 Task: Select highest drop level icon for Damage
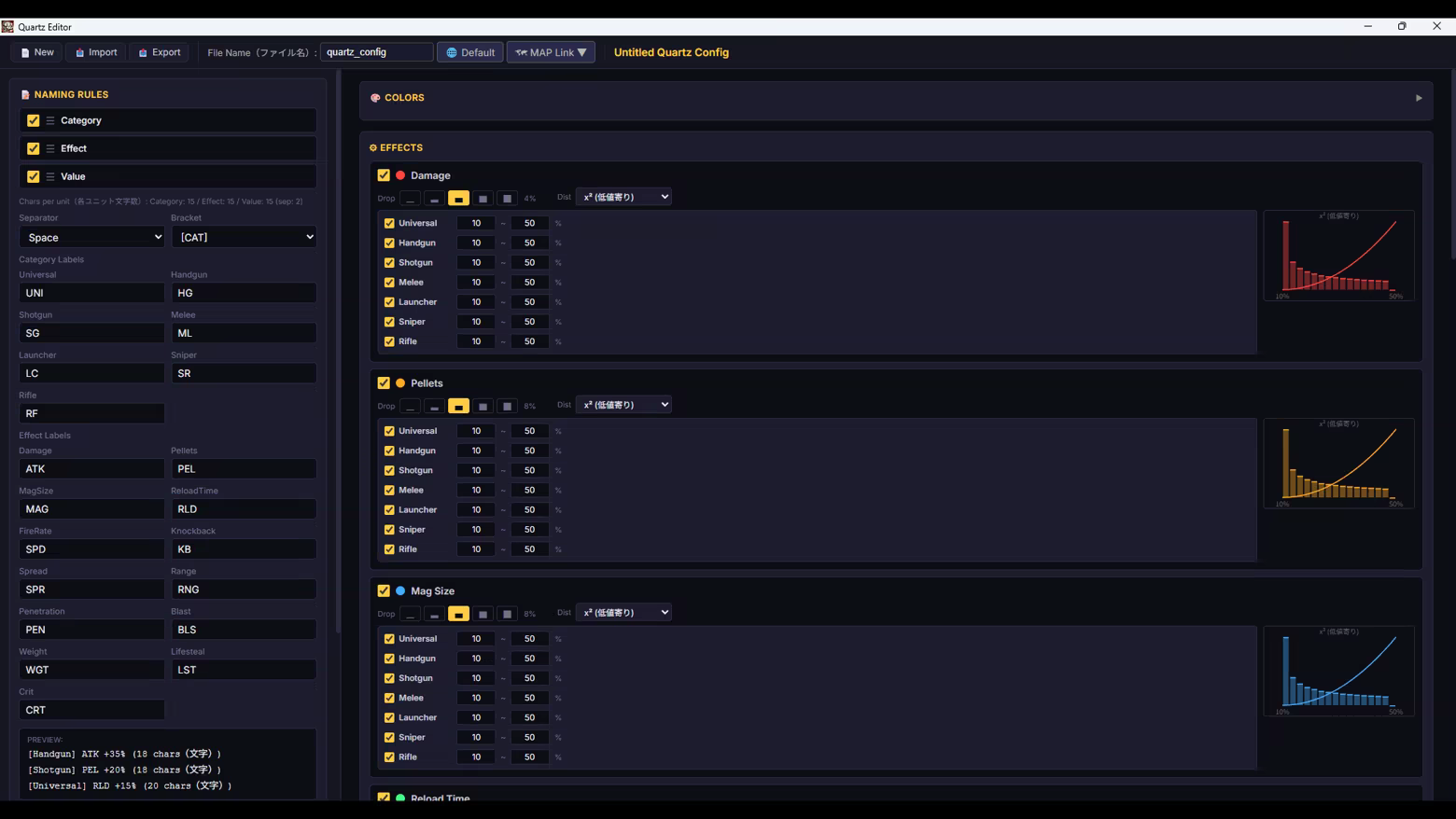click(507, 198)
